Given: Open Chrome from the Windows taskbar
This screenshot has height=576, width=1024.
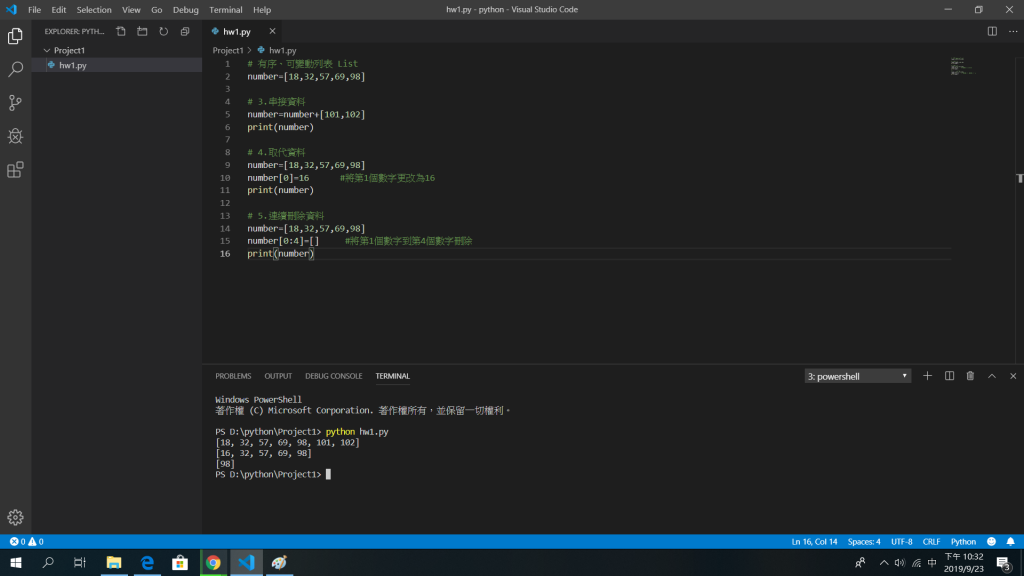Looking at the screenshot, I should tap(213, 563).
